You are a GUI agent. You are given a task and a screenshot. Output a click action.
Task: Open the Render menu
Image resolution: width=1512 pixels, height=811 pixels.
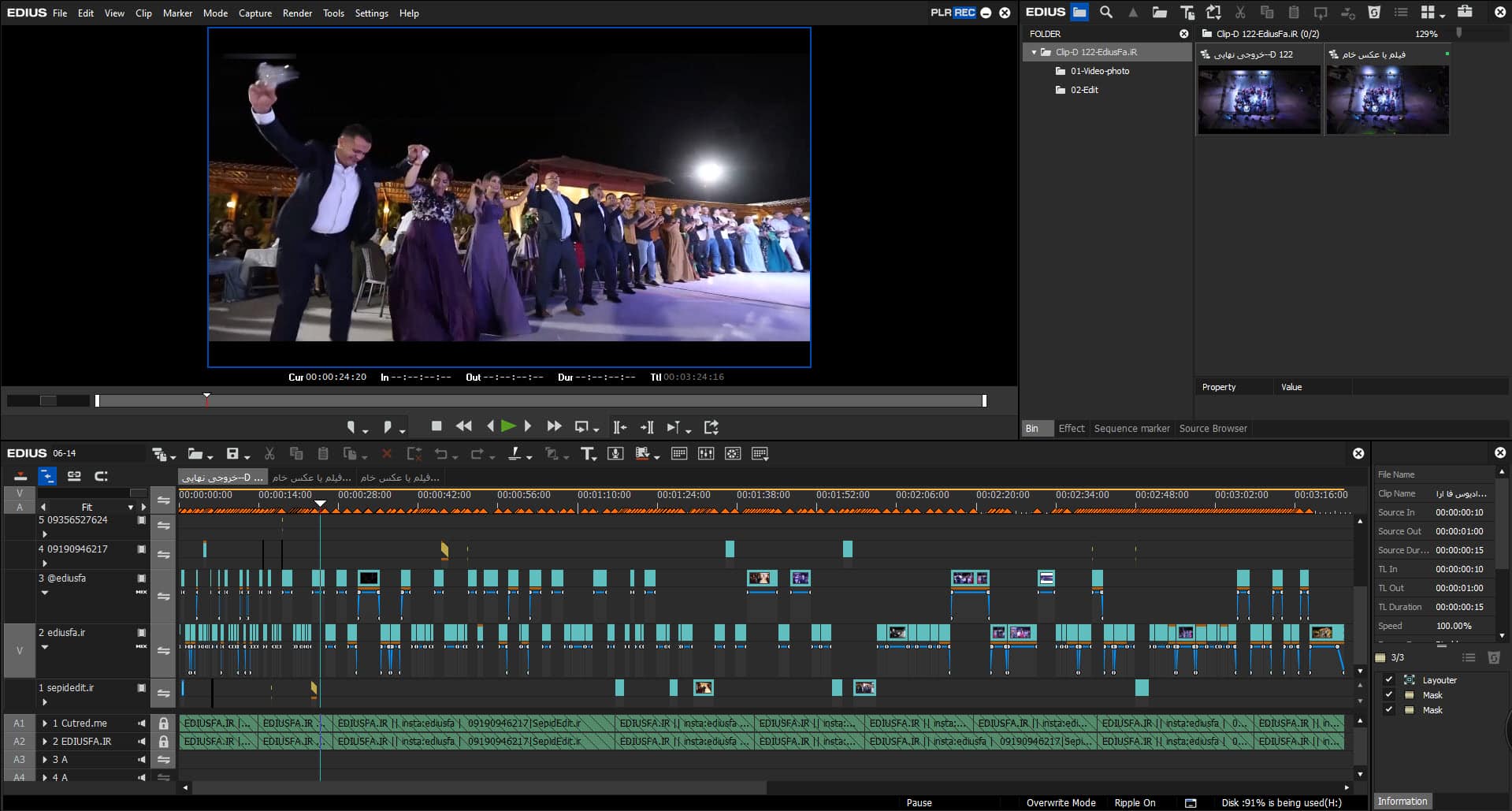[x=297, y=13]
